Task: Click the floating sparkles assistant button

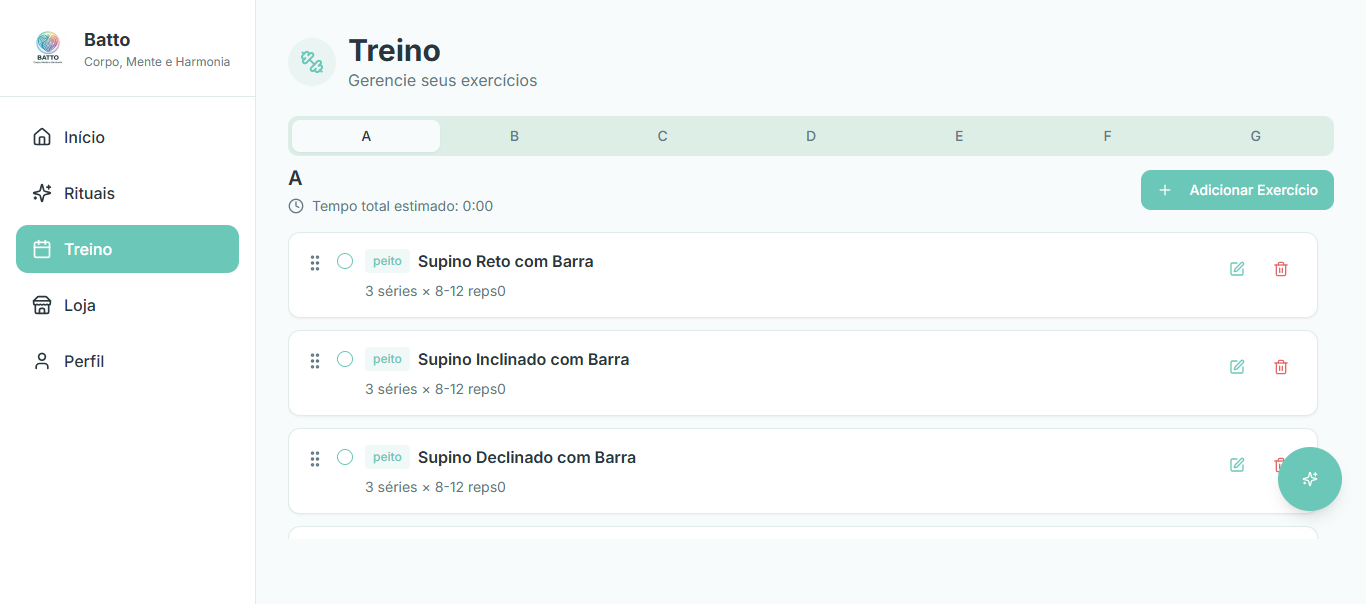Action: (1310, 479)
